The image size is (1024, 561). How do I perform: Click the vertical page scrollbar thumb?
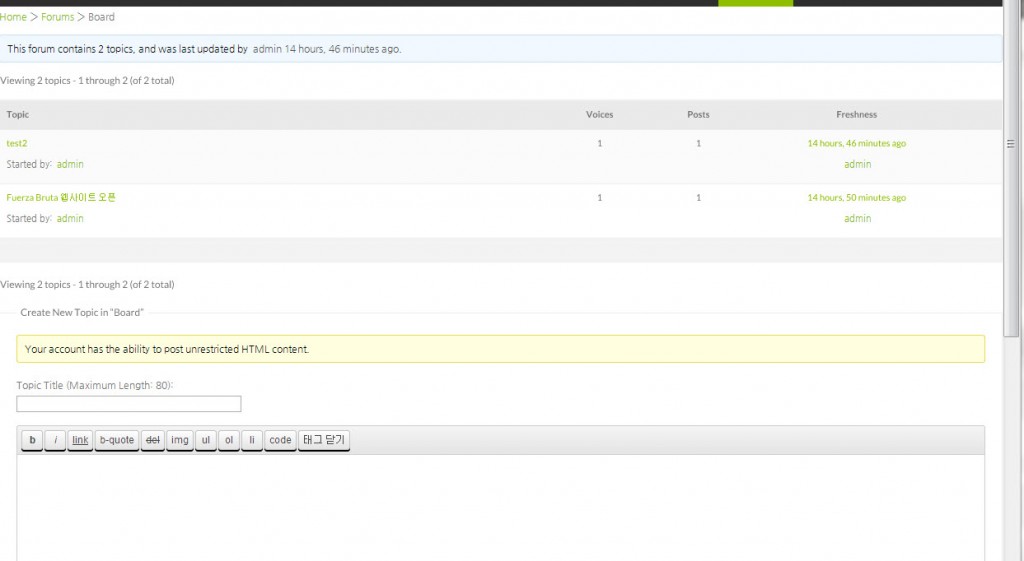1011,145
